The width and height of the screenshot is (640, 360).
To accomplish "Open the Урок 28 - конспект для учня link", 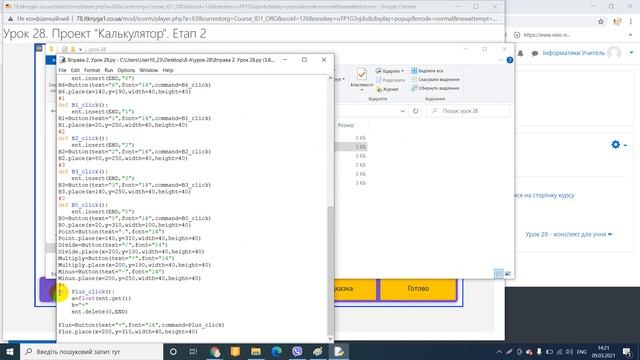I will [x=569, y=234].
